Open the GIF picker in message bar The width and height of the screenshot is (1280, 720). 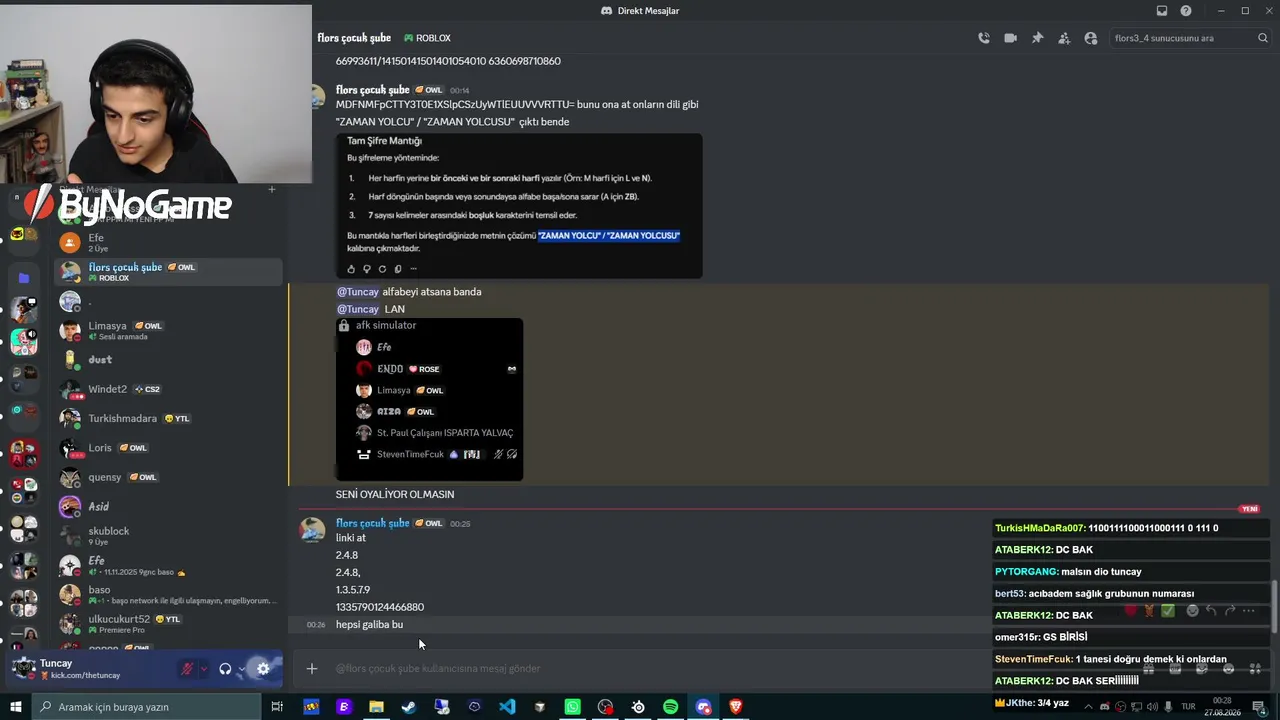(x=1175, y=669)
